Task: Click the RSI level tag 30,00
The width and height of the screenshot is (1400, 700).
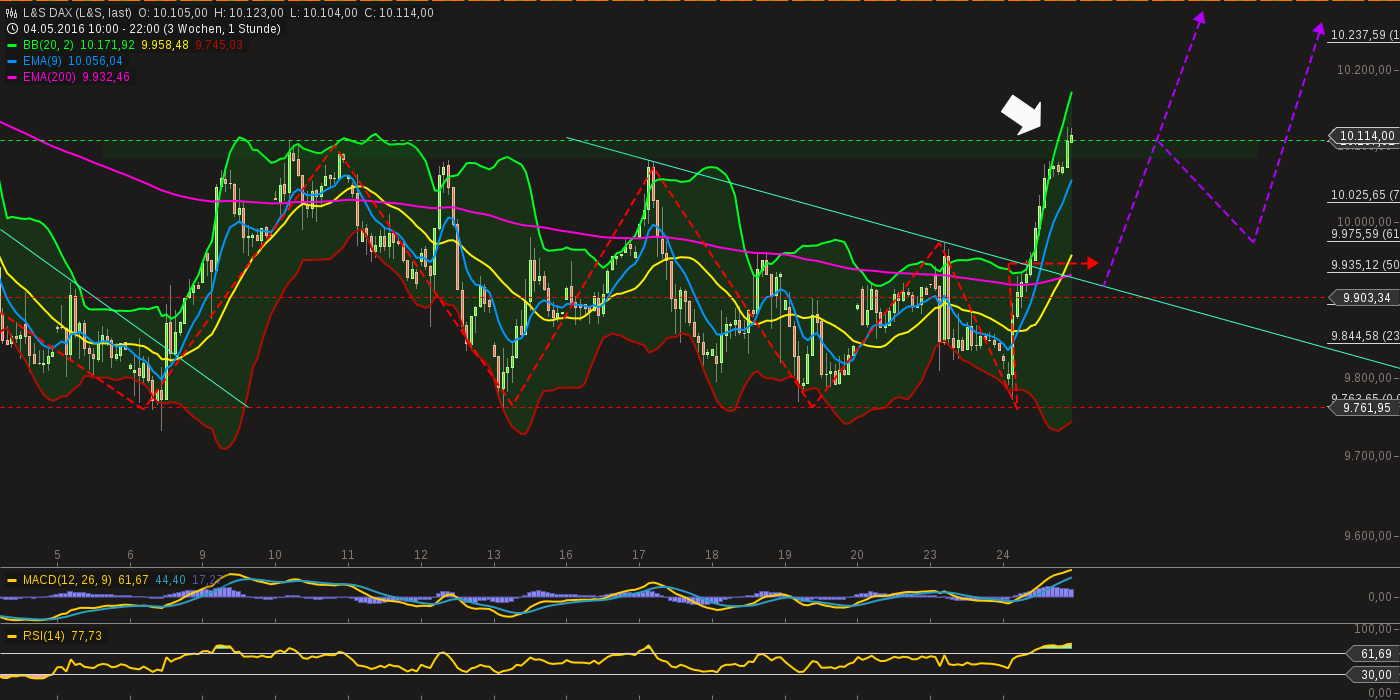Action: point(1373,675)
